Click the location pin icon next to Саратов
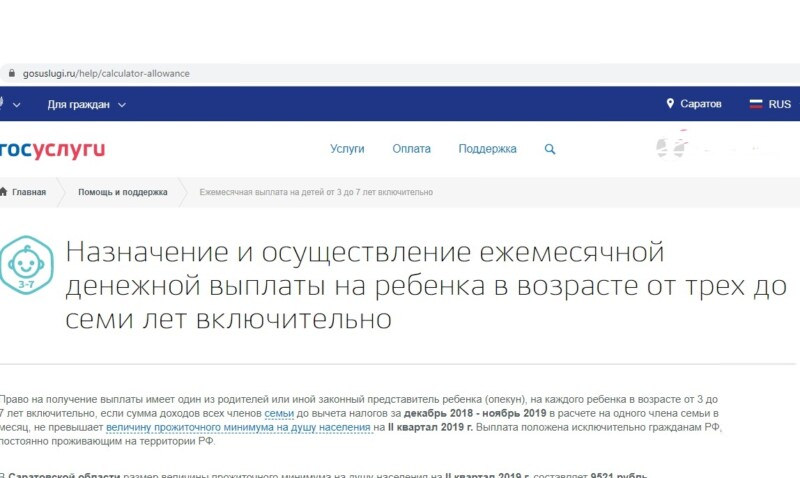This screenshot has height=478, width=800. 670,104
